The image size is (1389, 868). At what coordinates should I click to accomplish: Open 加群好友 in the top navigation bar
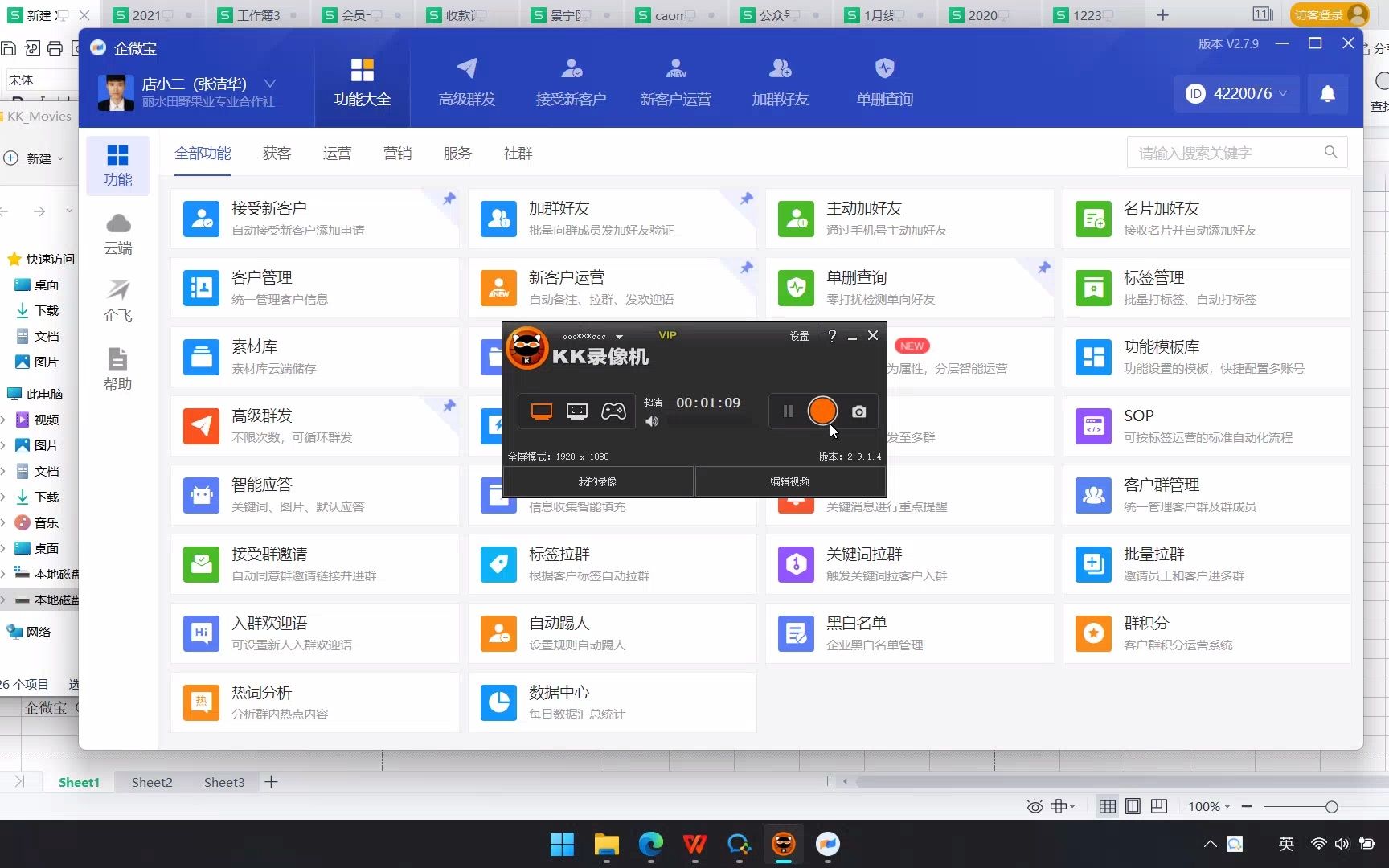click(x=781, y=82)
